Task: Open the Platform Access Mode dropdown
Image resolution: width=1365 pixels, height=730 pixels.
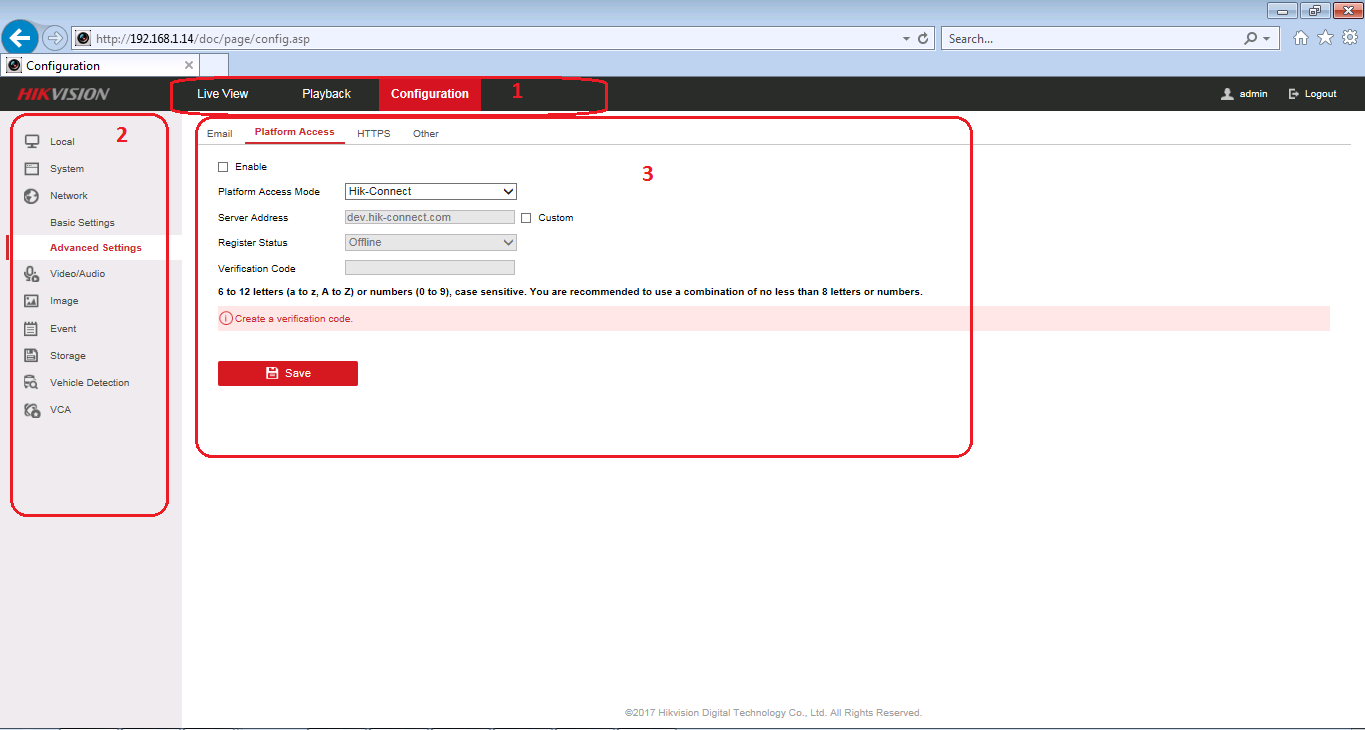Action: click(430, 191)
